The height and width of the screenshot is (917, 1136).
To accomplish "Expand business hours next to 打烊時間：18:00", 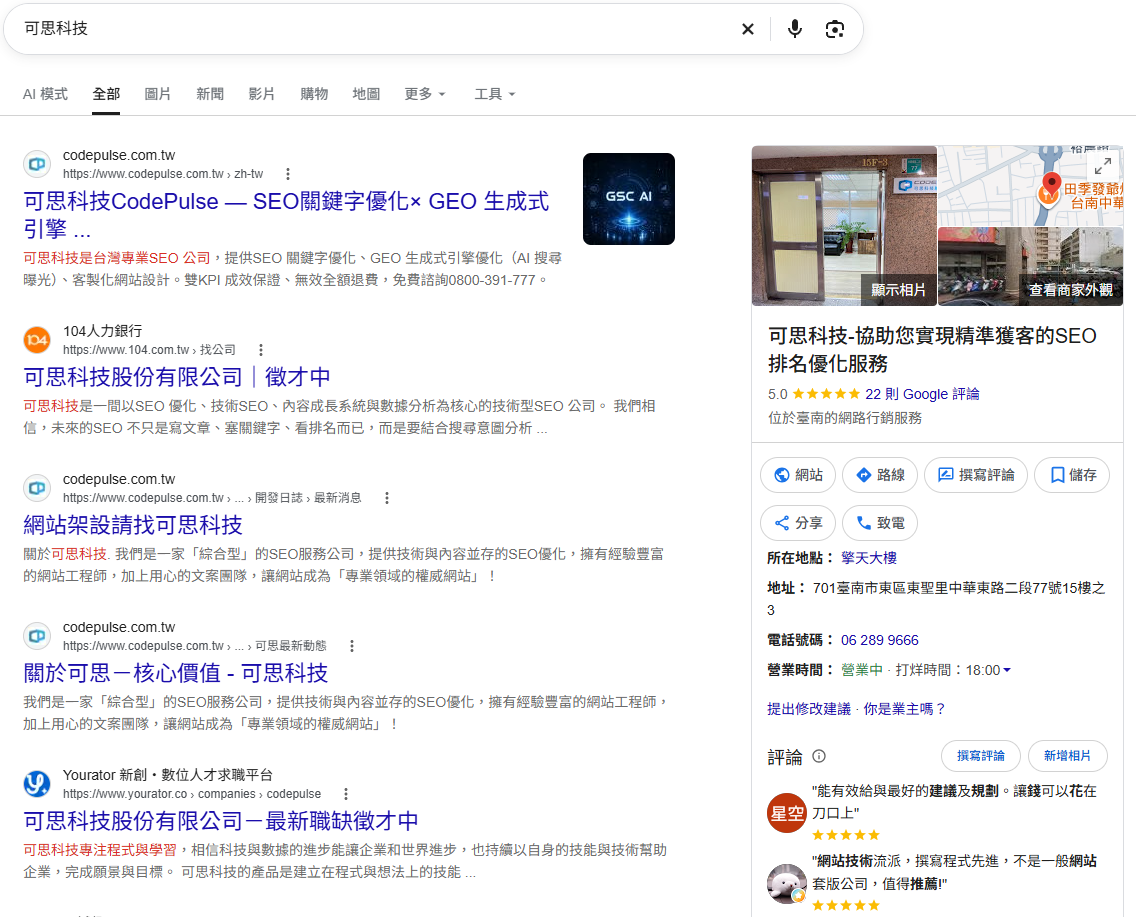I will [x=1006, y=670].
